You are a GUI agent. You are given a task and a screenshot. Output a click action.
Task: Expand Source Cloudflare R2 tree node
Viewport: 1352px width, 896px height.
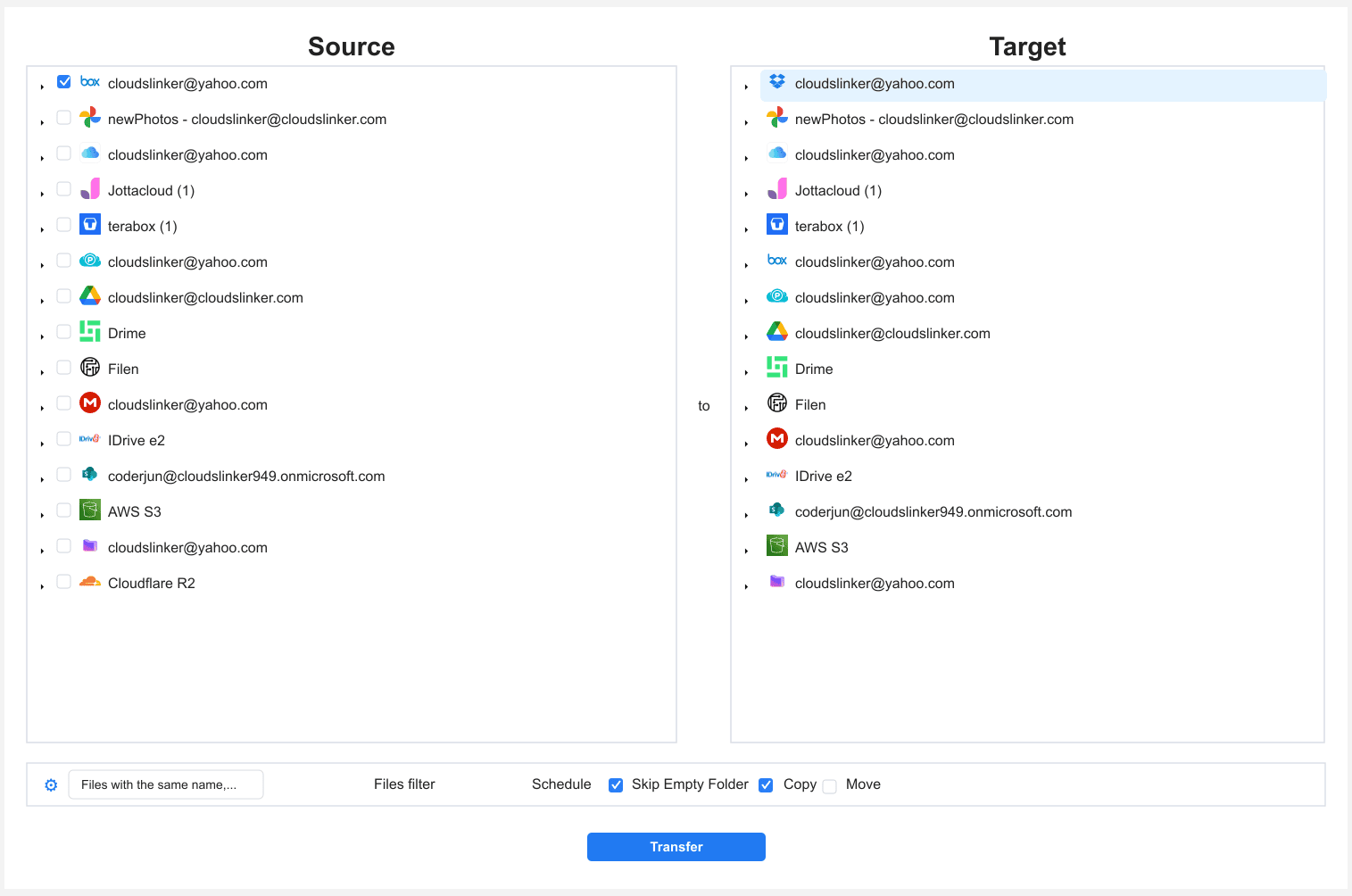(42, 586)
